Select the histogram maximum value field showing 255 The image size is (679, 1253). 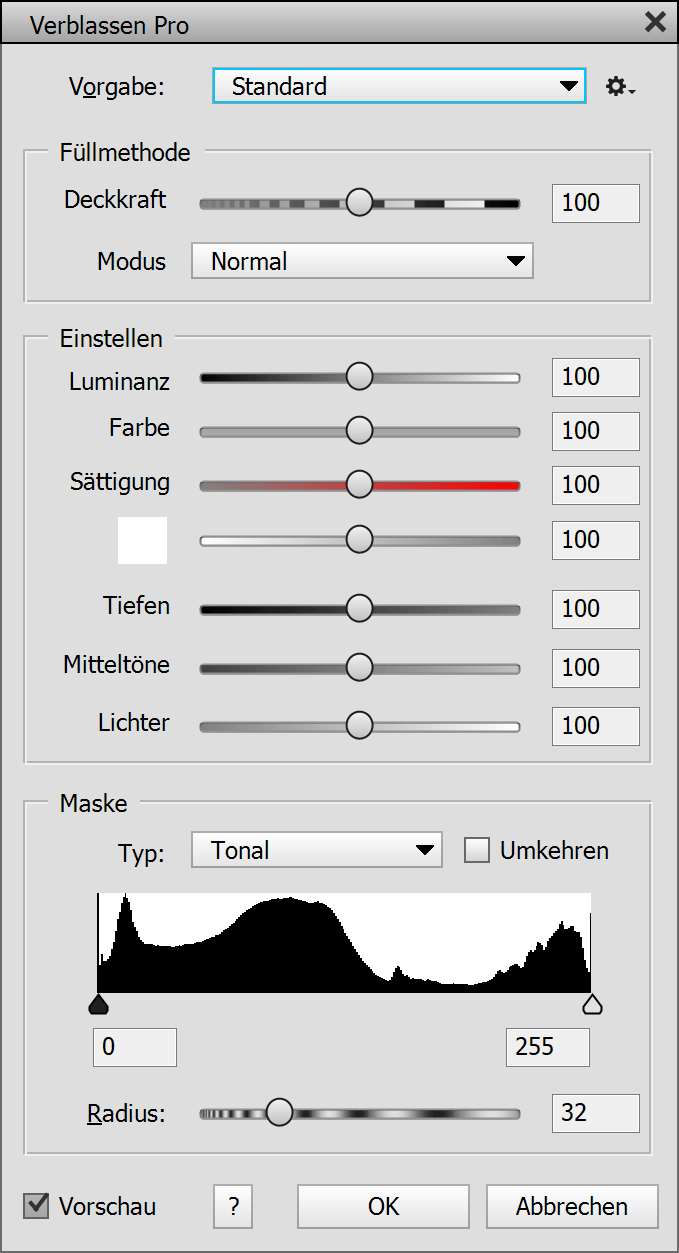547,1047
